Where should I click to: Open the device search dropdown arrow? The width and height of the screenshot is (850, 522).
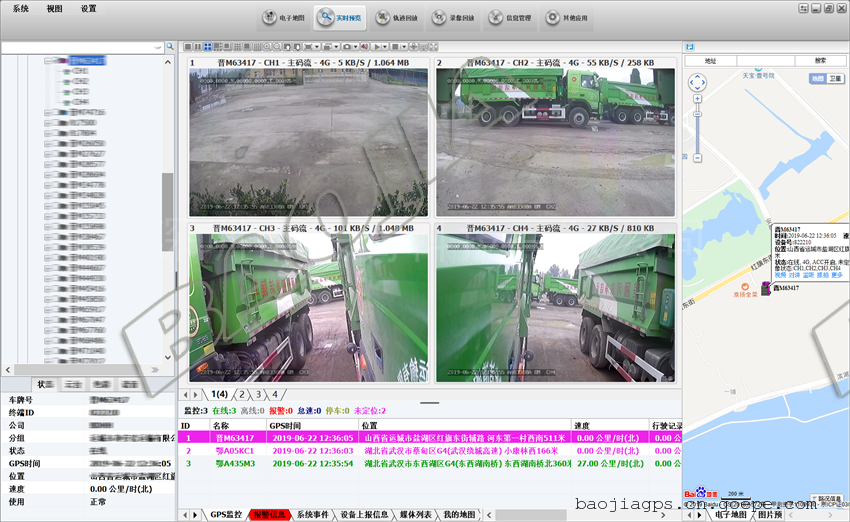tap(158, 47)
